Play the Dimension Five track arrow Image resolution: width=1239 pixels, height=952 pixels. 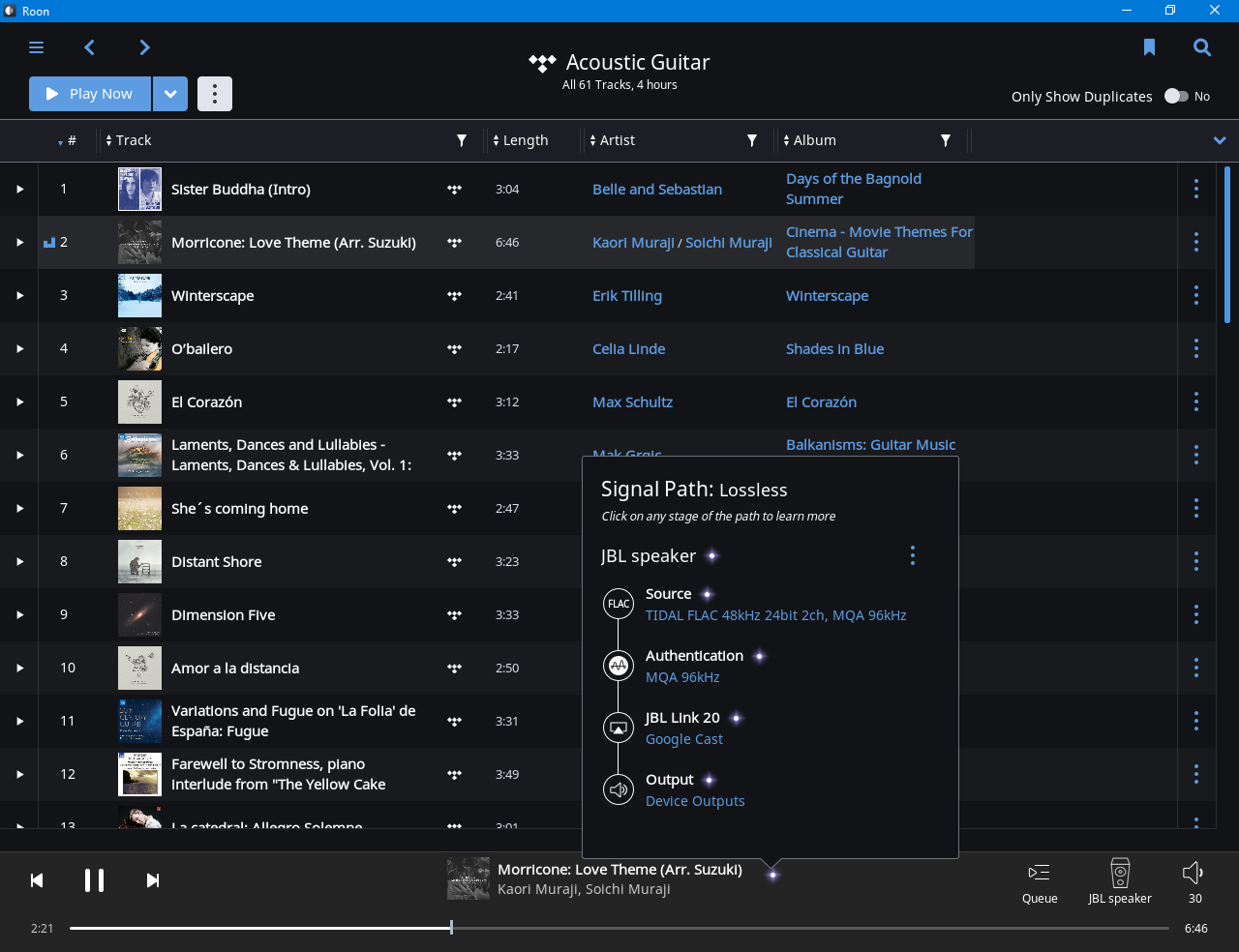click(19, 614)
